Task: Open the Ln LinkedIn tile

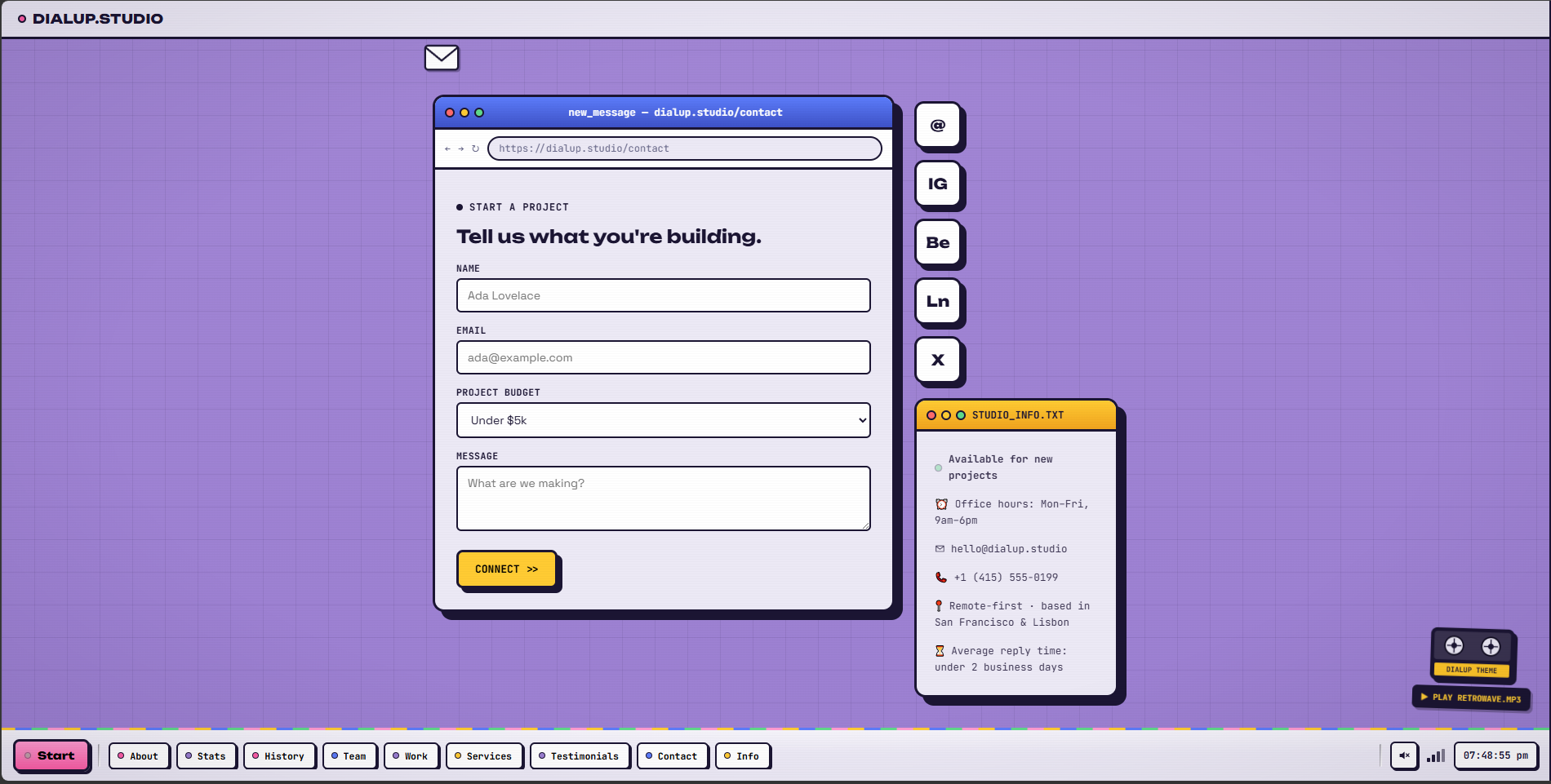Action: click(938, 301)
